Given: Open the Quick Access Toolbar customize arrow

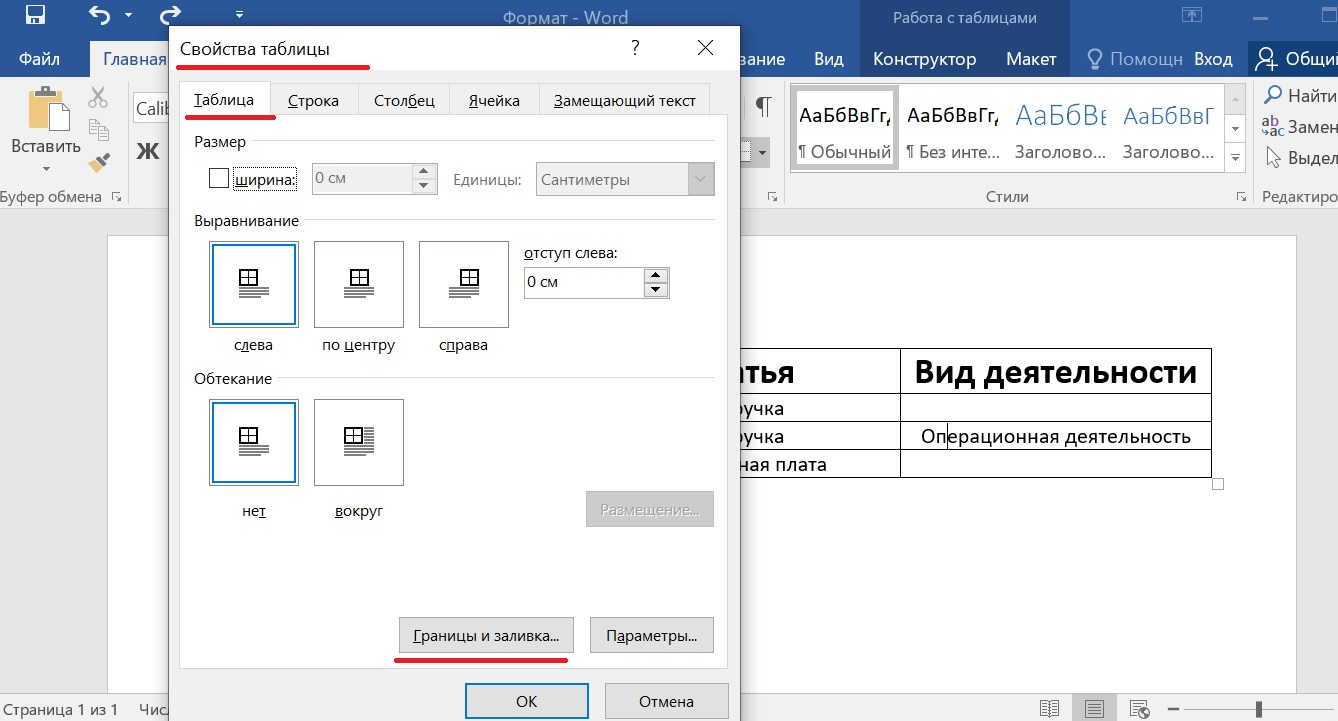Looking at the screenshot, I should [239, 16].
